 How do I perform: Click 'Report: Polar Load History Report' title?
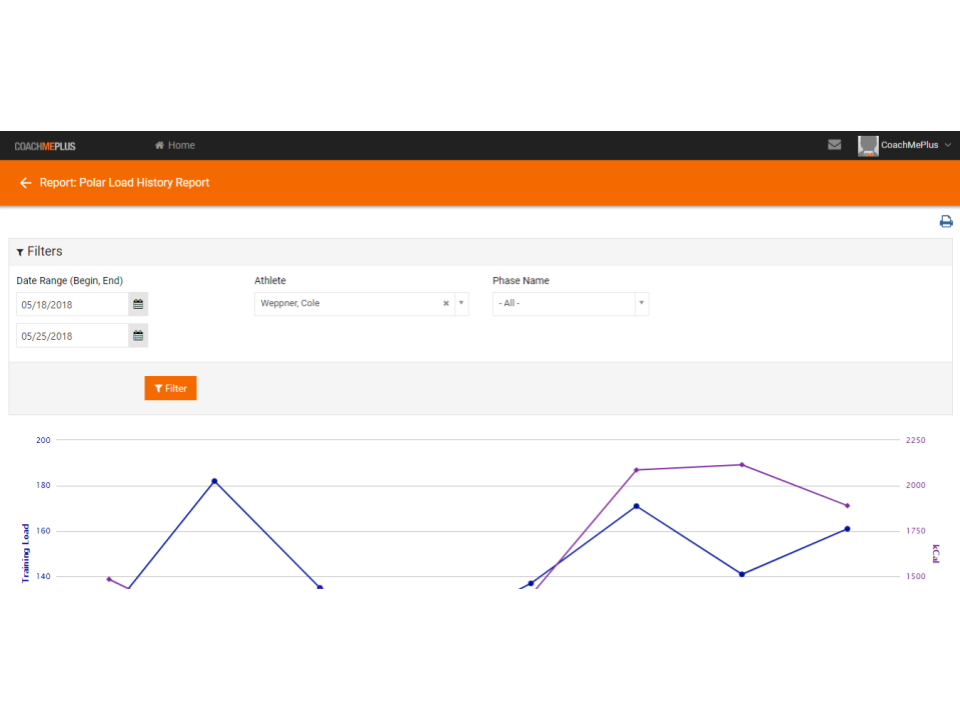pos(124,182)
